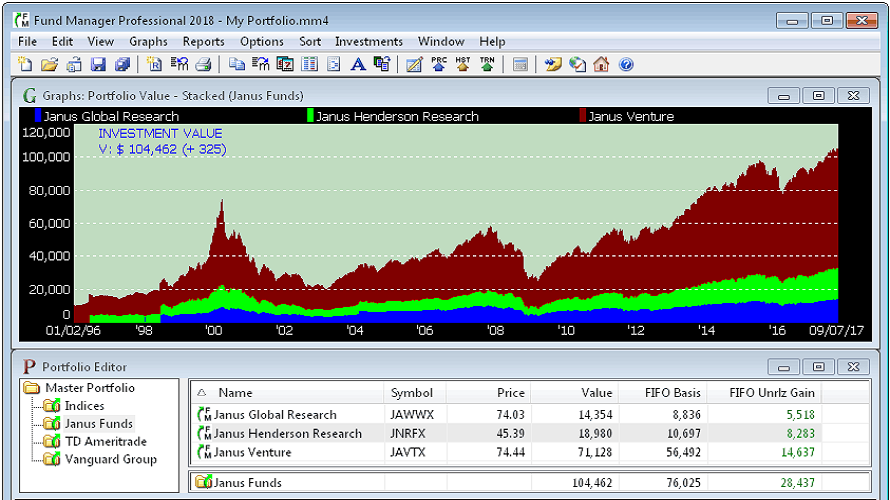Open the Reports menu
The width and height of the screenshot is (890, 500).
pyautogui.click(x=203, y=42)
